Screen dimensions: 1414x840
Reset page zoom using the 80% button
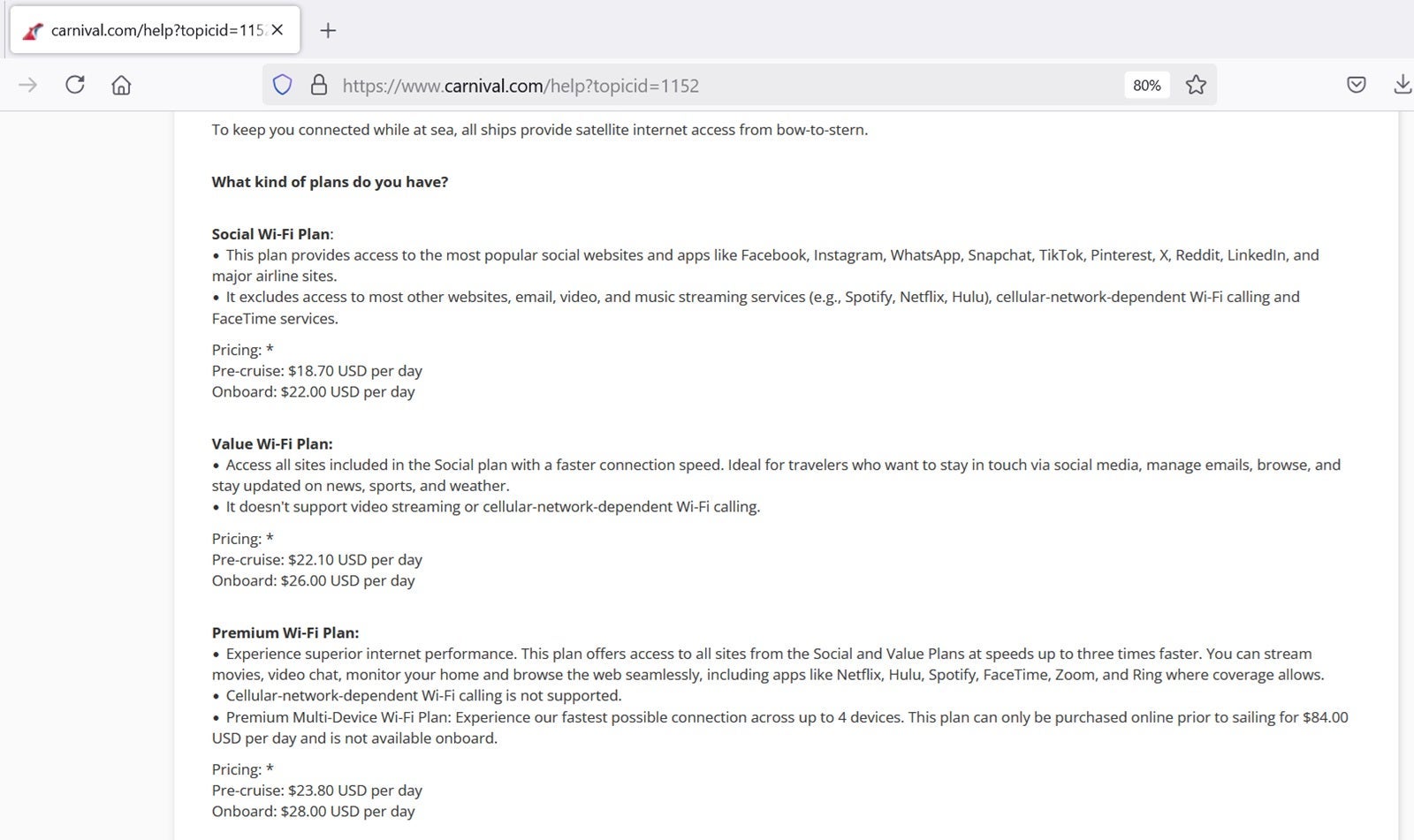1146,85
